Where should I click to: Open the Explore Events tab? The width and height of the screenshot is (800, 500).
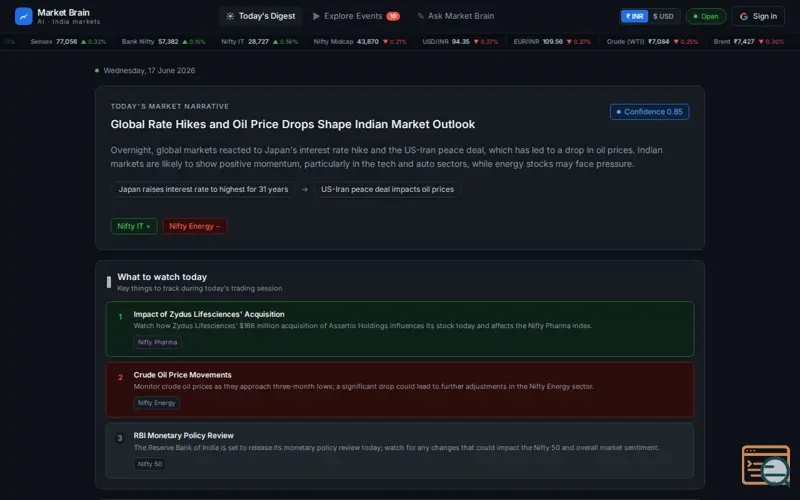356,16
